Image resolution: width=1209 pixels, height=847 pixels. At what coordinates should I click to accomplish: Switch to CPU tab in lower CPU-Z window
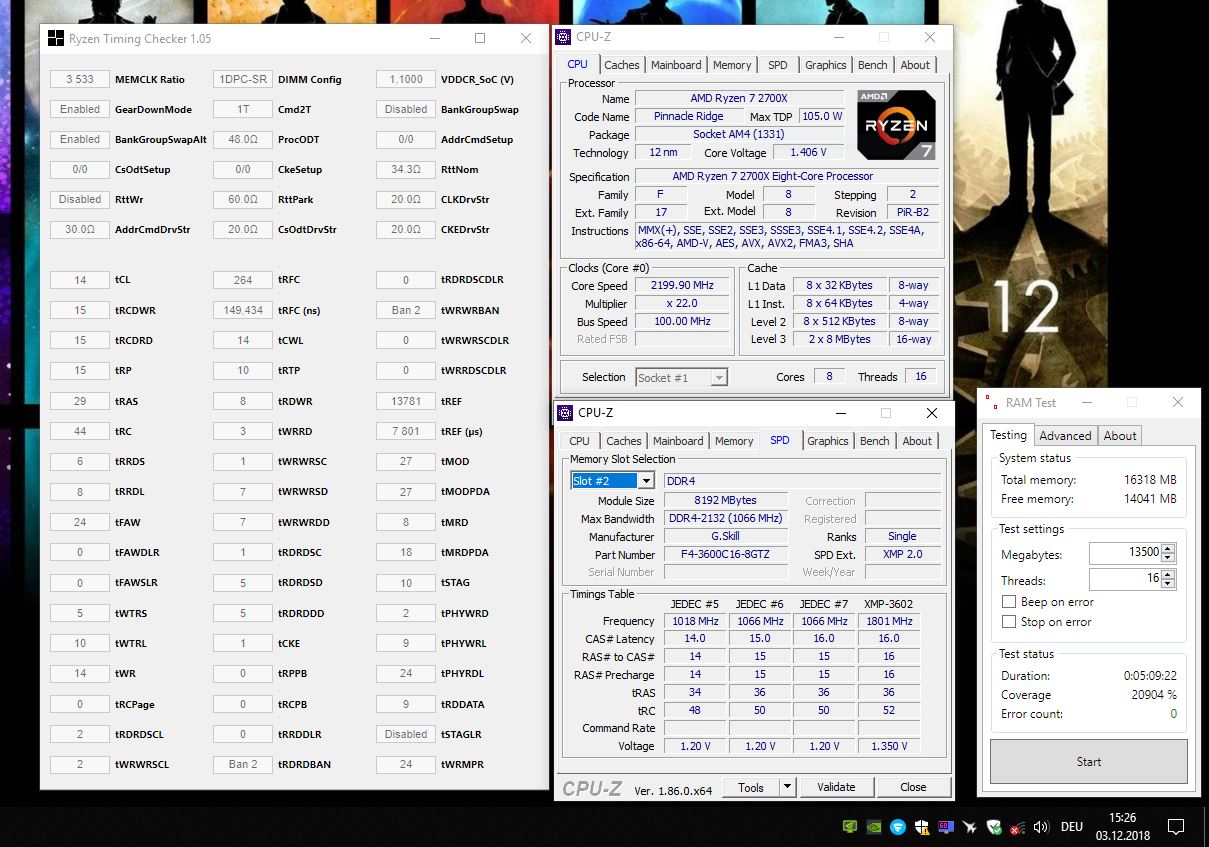tap(580, 441)
